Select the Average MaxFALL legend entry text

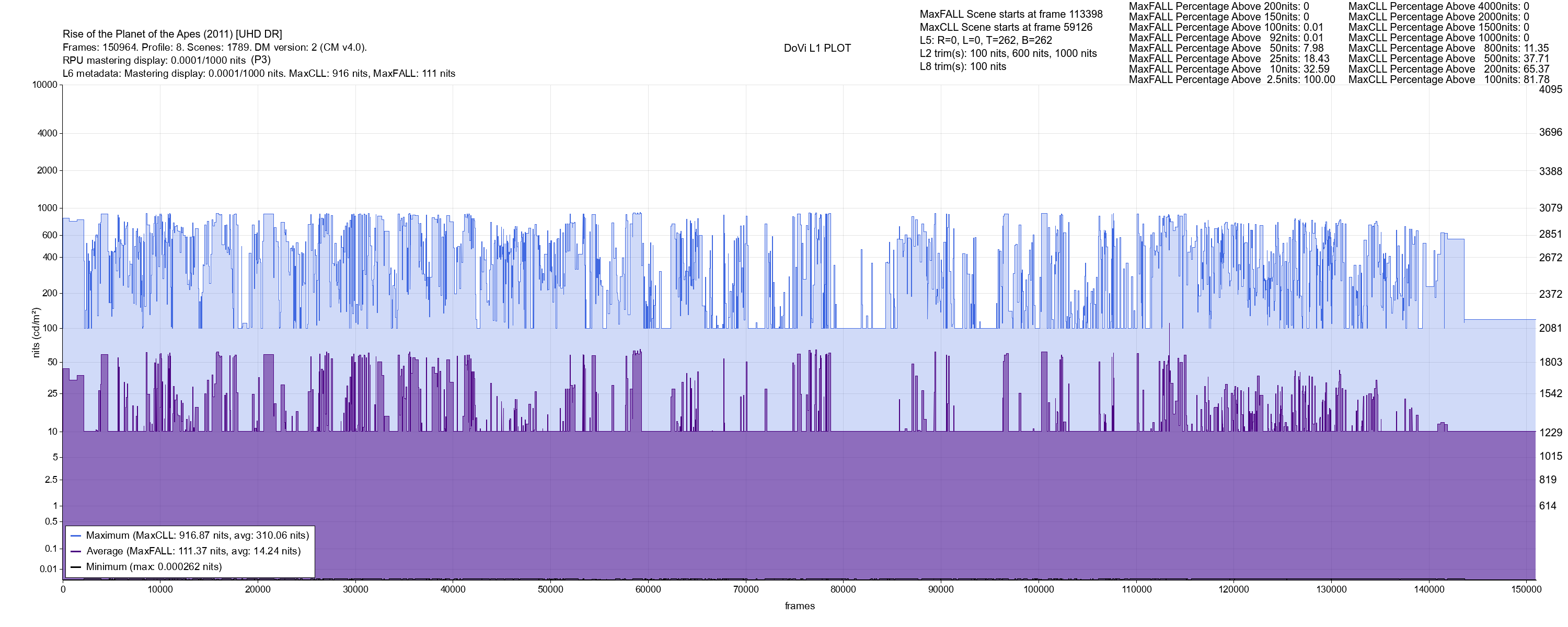click(x=193, y=552)
